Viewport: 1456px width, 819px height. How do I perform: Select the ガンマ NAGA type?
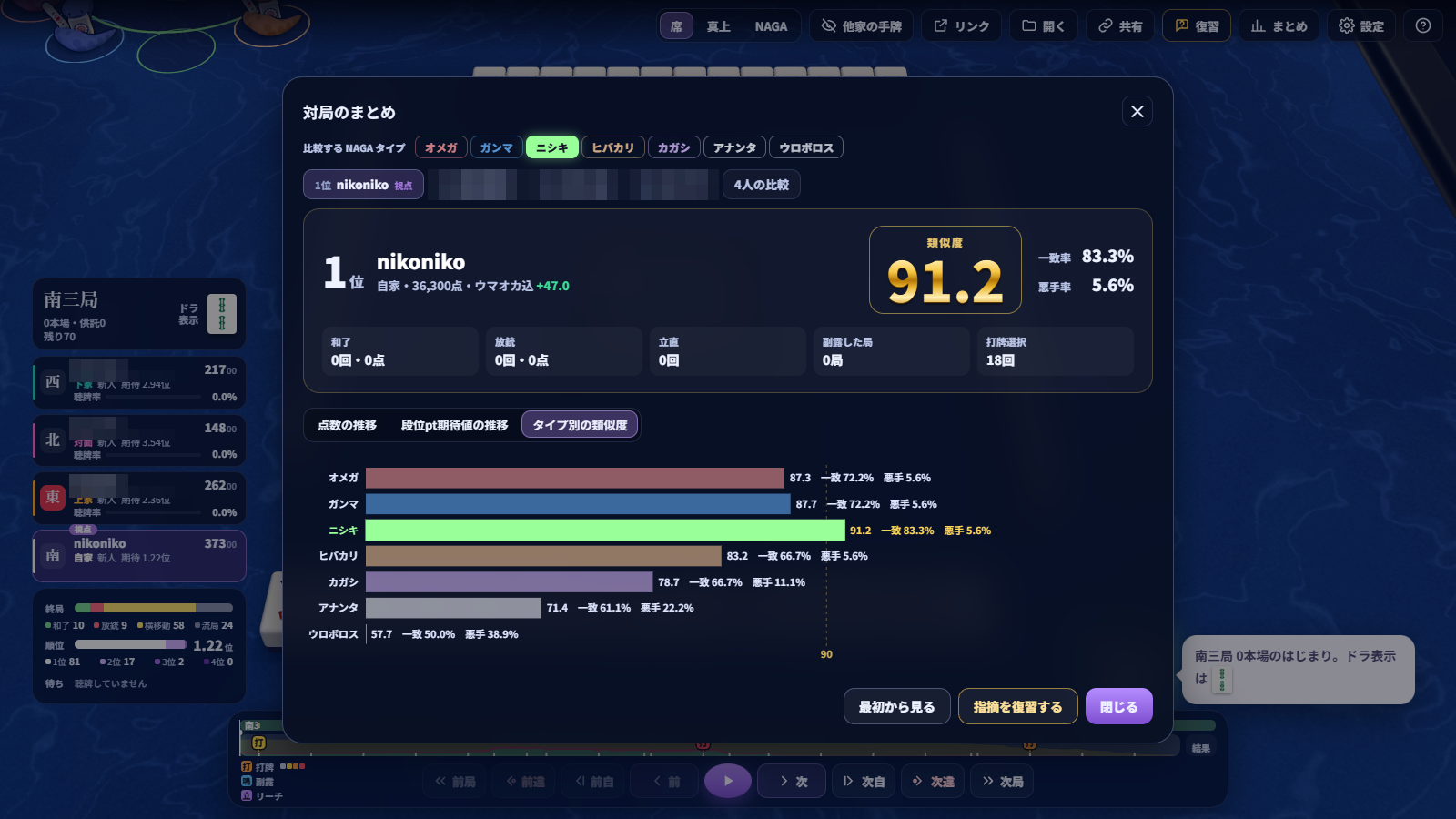coord(496,147)
